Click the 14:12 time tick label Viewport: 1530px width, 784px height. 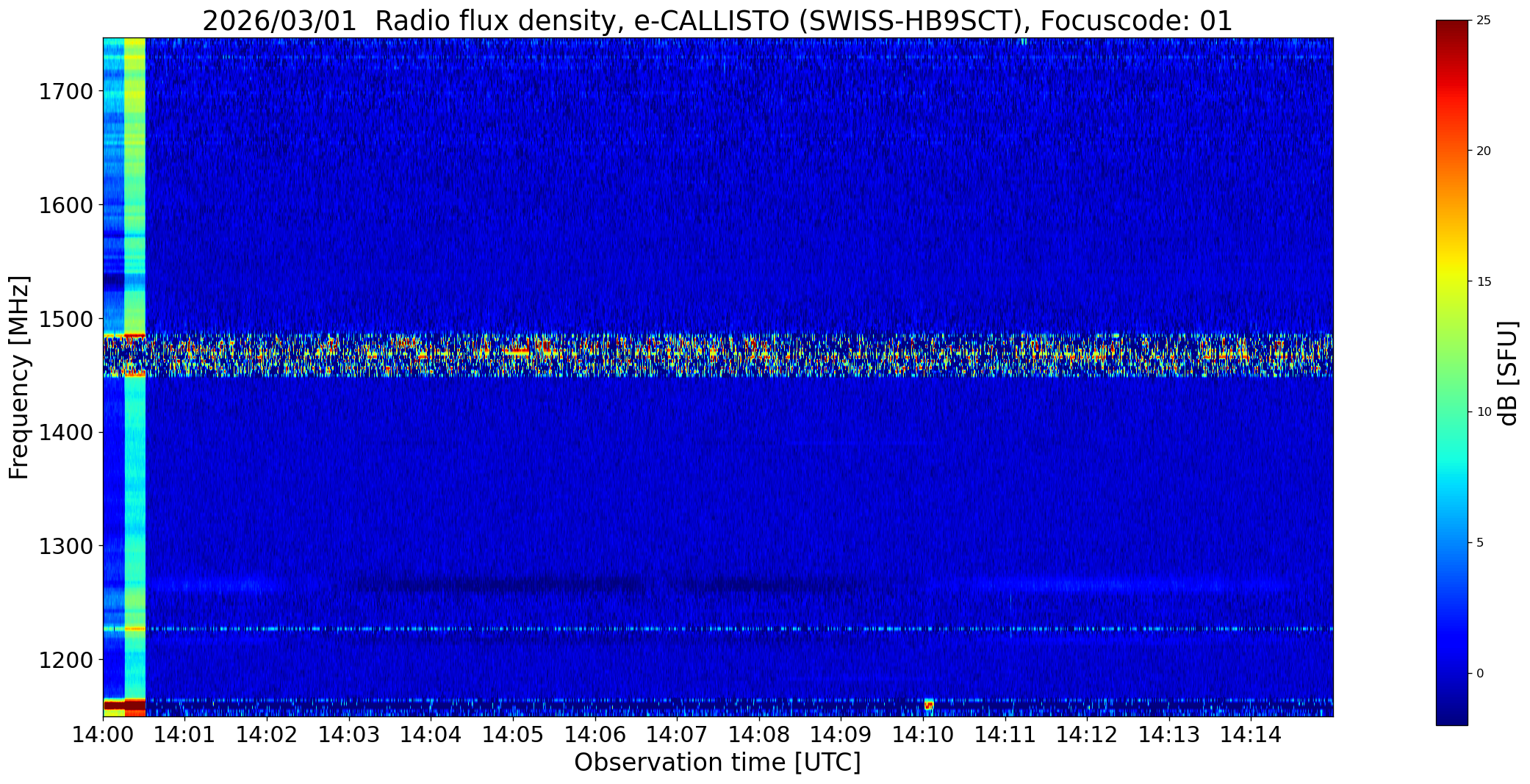(x=1088, y=734)
